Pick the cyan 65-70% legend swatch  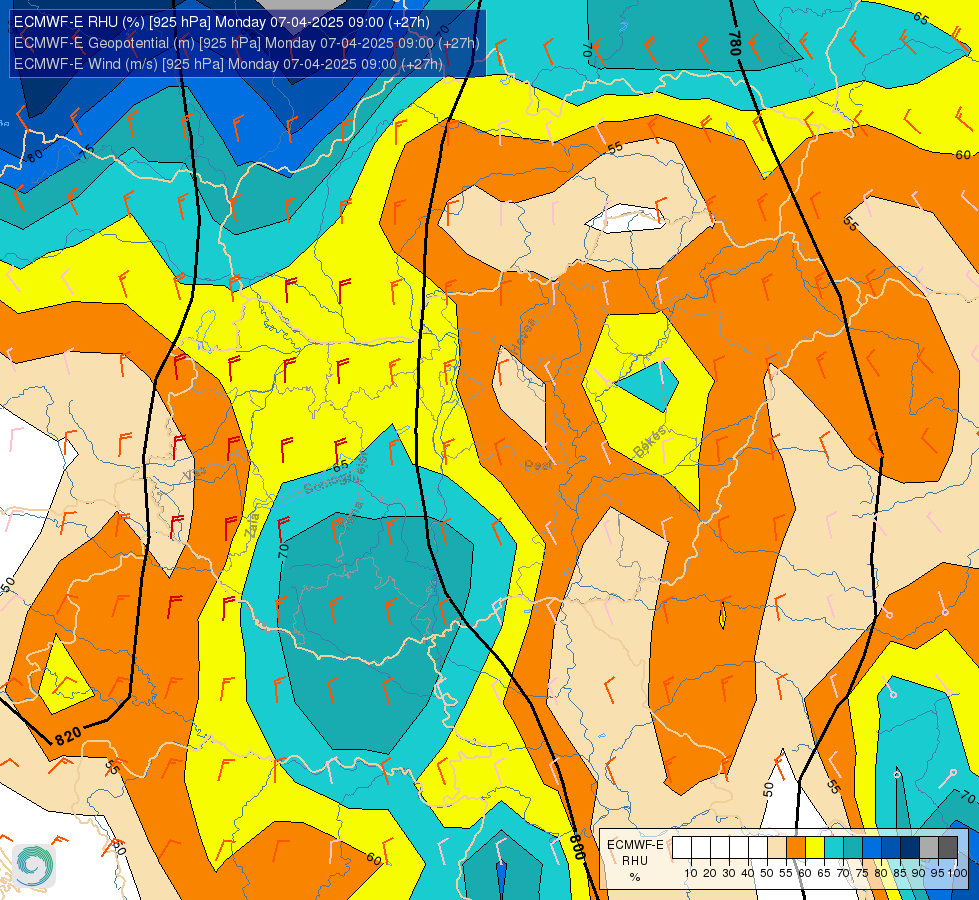pyautogui.click(x=834, y=848)
